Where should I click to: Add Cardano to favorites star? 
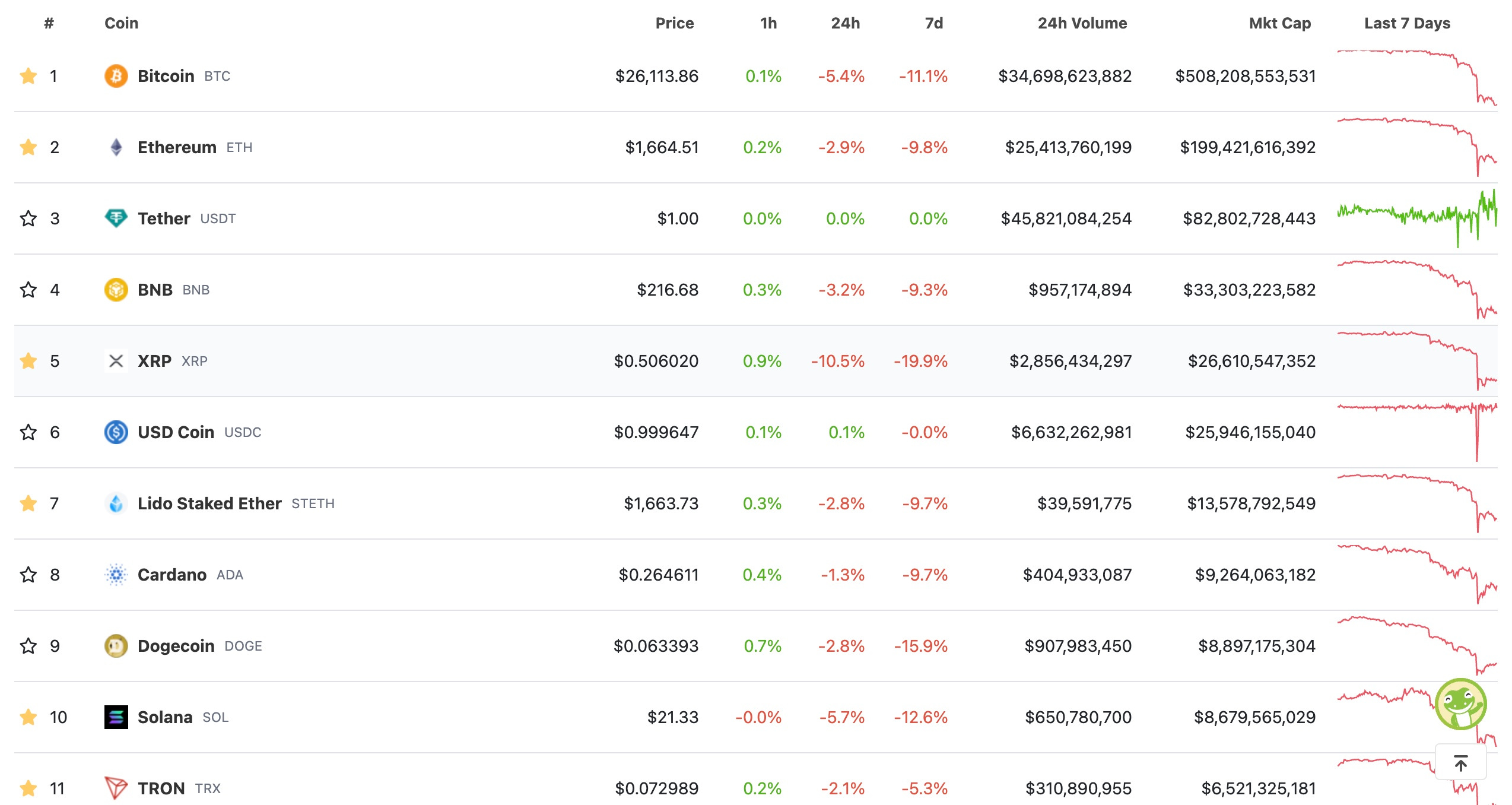click(28, 575)
